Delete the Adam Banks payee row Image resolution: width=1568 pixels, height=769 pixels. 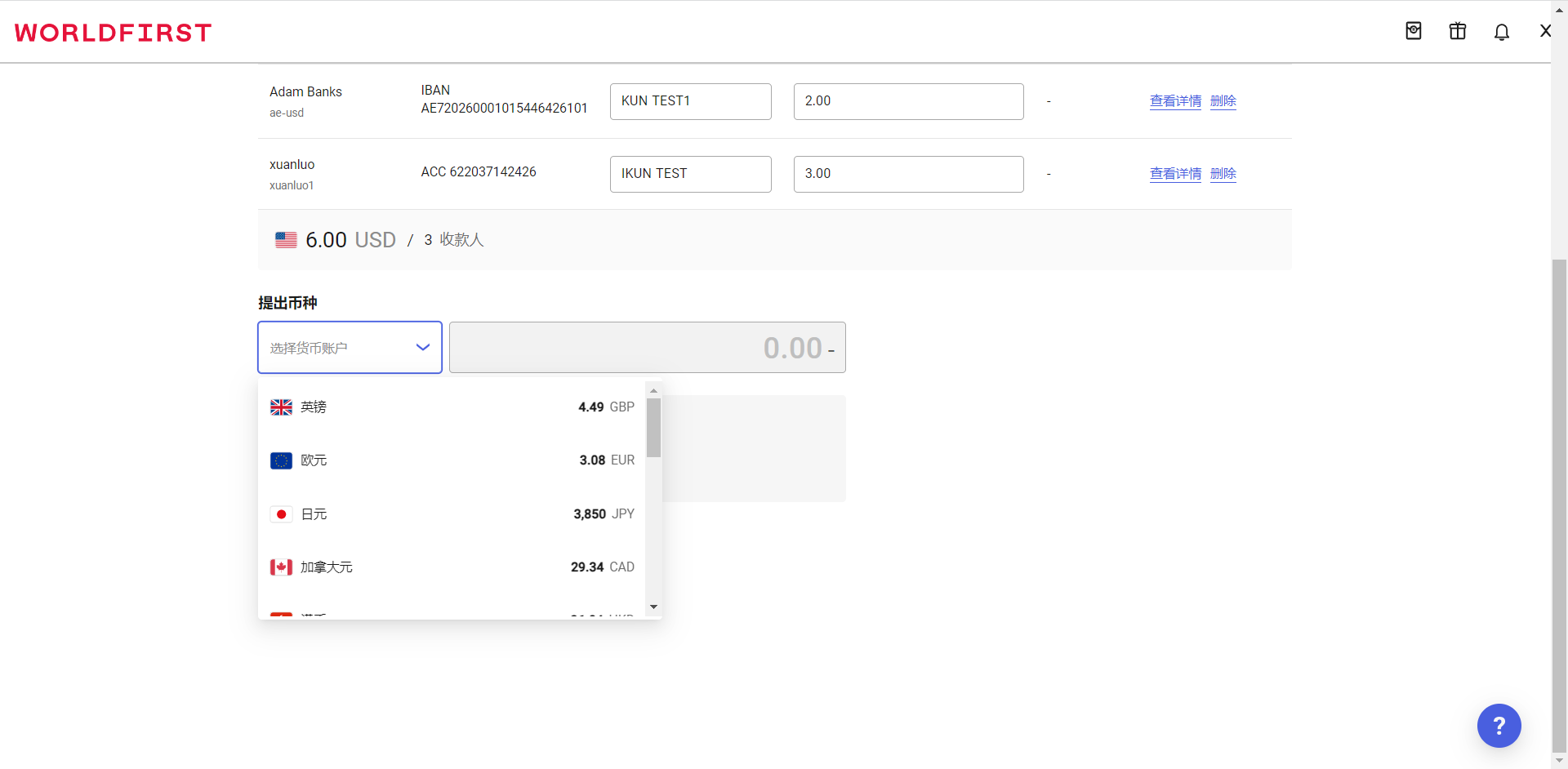[1223, 101]
